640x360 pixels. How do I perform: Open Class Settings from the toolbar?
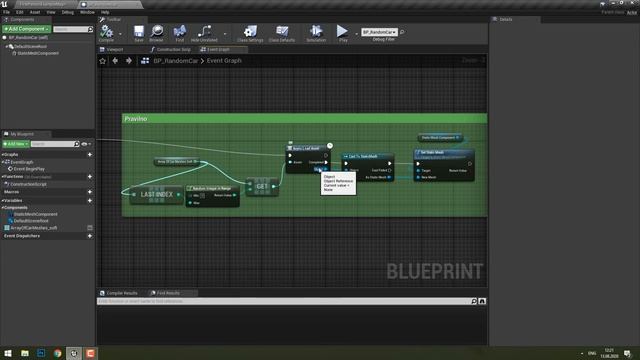(x=250, y=33)
